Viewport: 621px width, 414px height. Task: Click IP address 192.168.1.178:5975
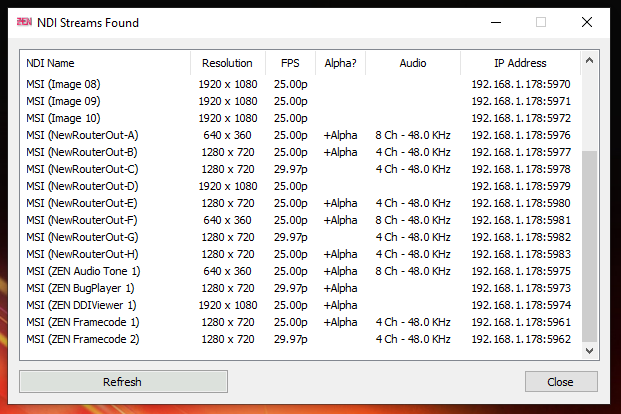(521, 271)
